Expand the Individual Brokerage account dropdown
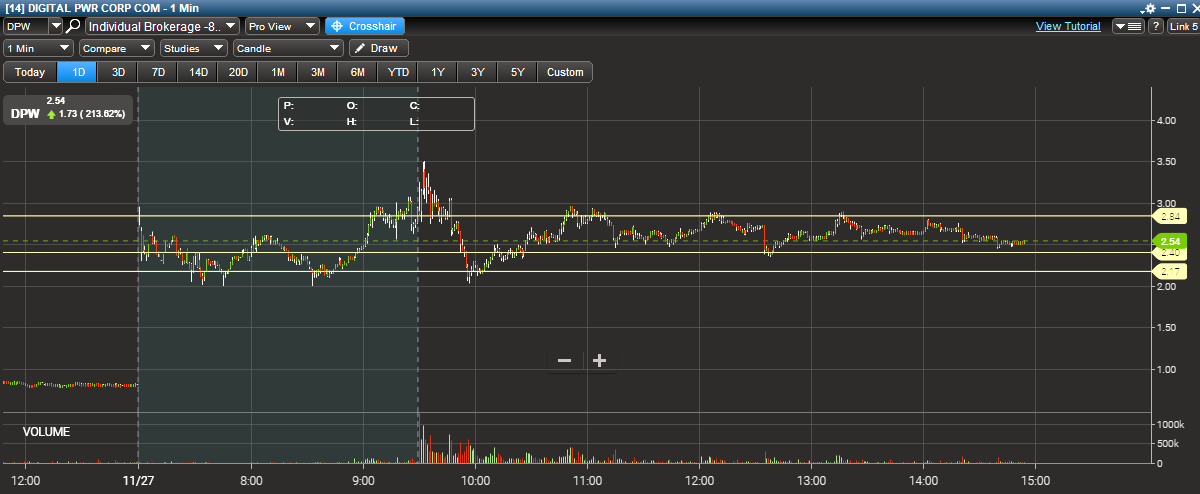This screenshot has width=1200, height=494. point(162,26)
